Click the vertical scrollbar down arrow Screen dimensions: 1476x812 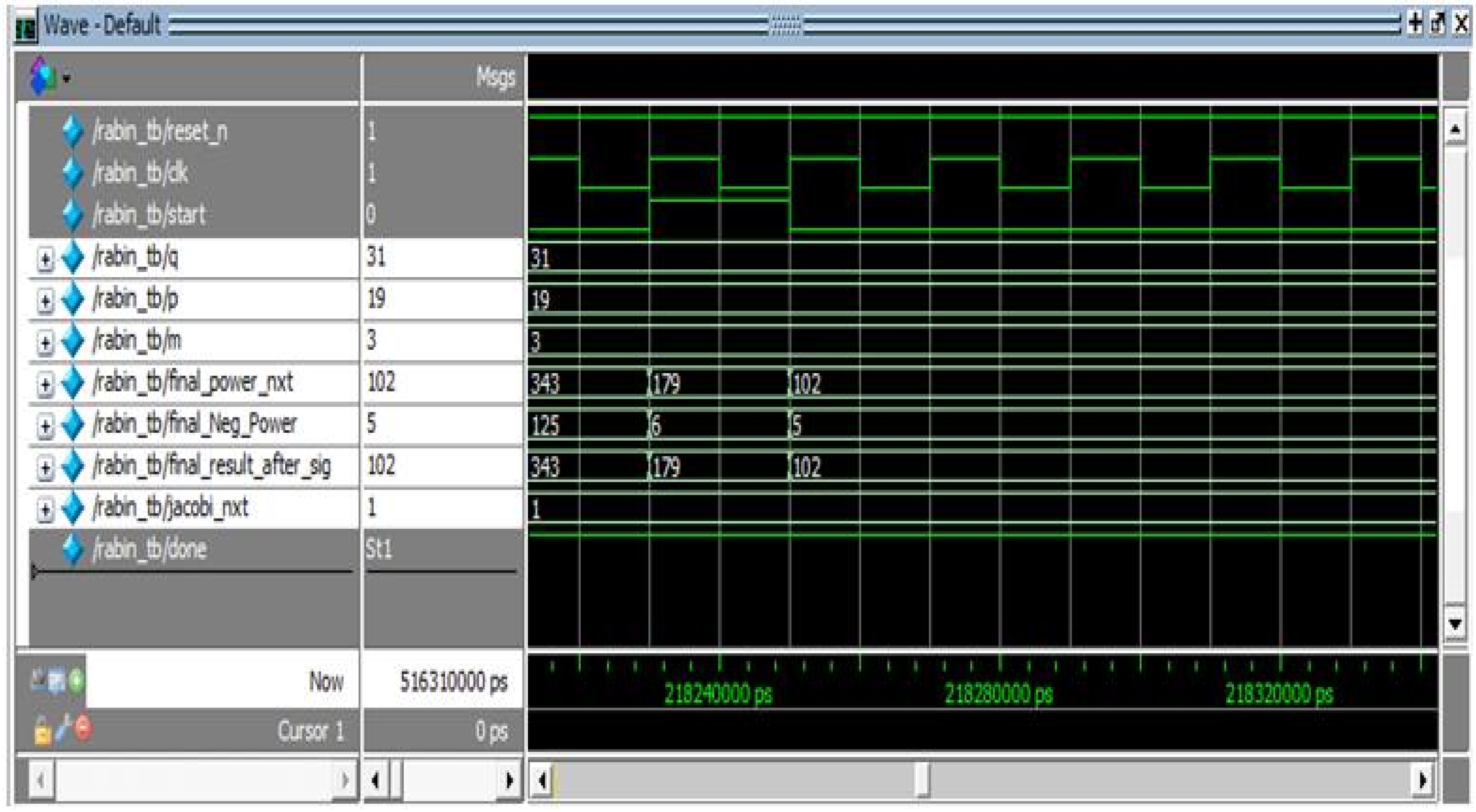tap(1455, 623)
